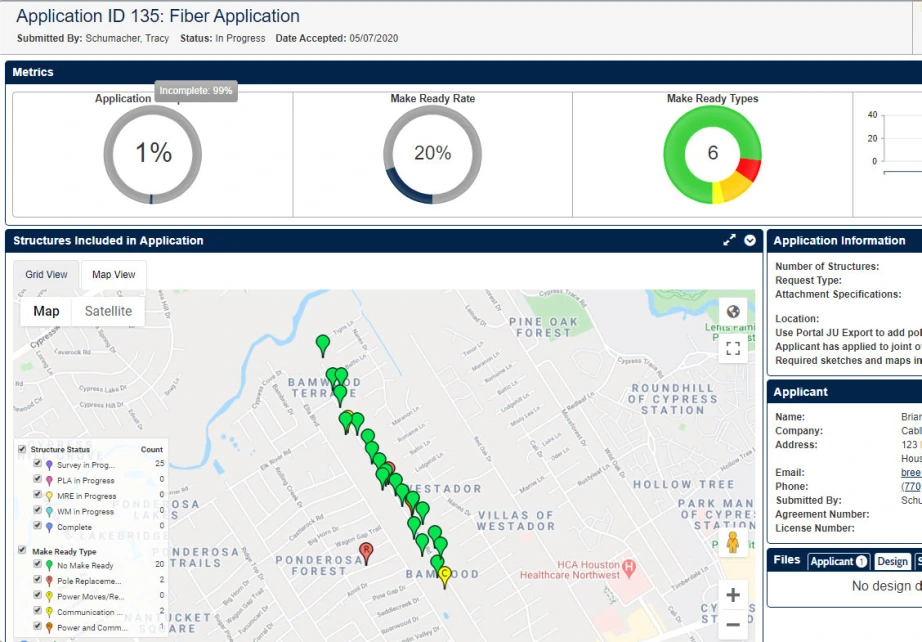The height and width of the screenshot is (642, 922).
Task: Click the Application Information panel header
Action: (x=844, y=240)
